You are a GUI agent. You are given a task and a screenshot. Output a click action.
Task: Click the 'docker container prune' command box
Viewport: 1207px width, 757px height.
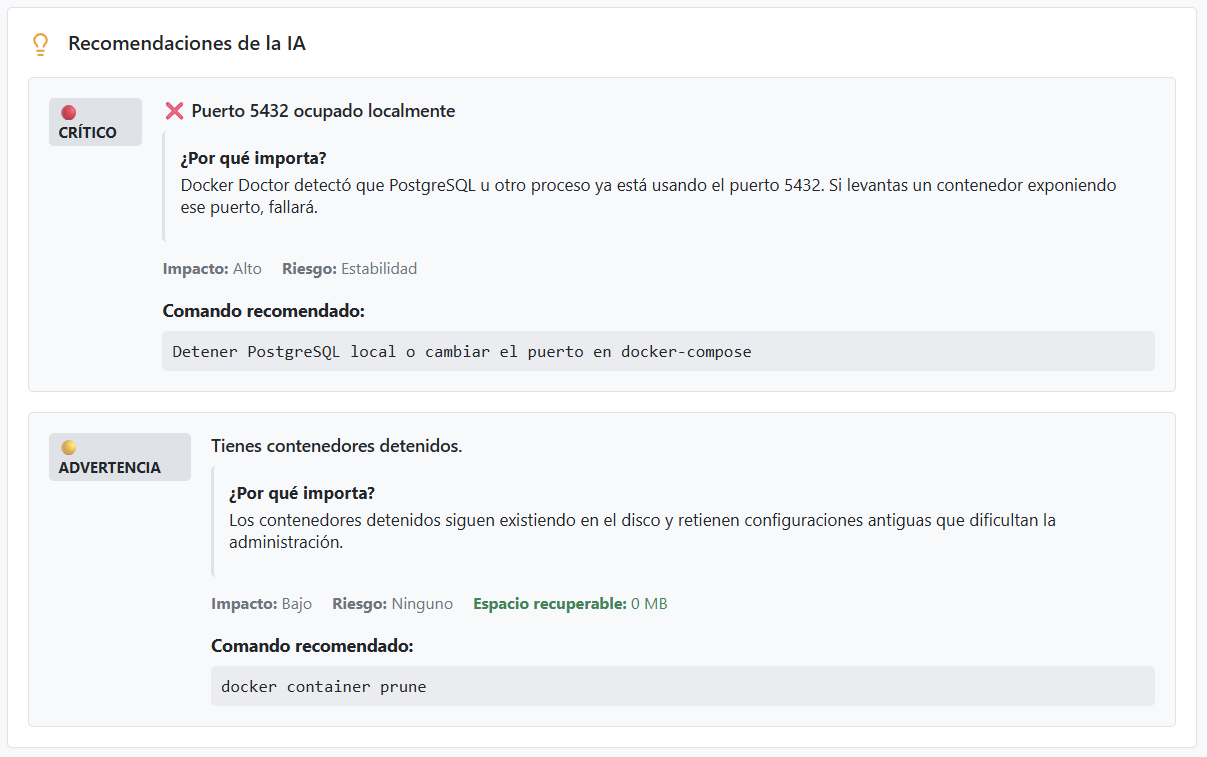683,686
